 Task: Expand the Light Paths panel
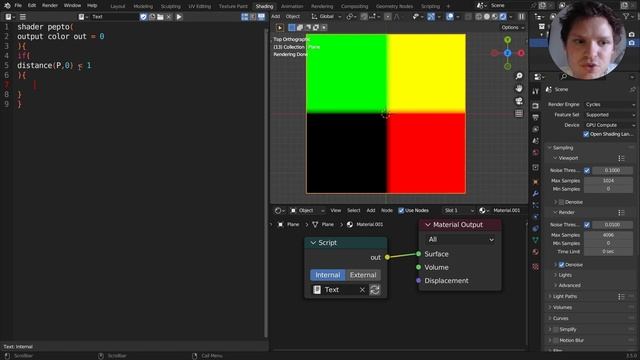tap(564, 296)
